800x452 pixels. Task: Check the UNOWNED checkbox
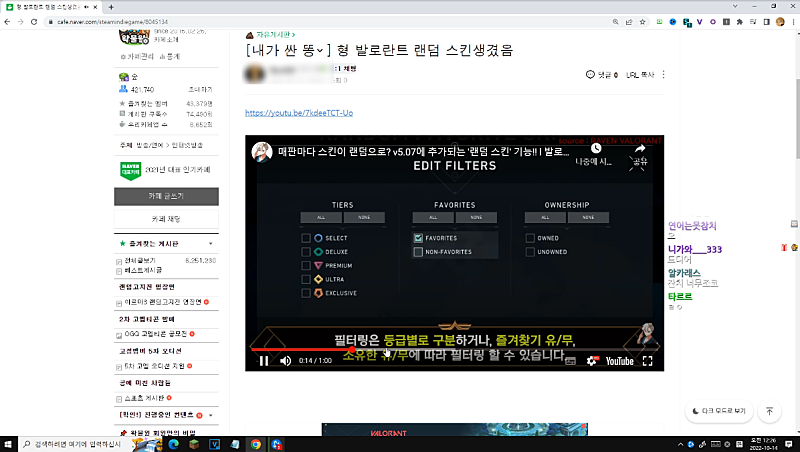[x=530, y=252]
